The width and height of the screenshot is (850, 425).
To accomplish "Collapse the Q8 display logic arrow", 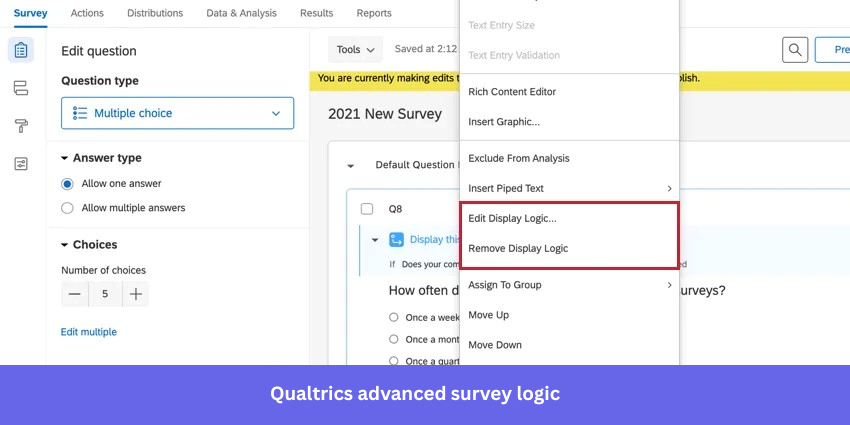I will pyautogui.click(x=375, y=240).
